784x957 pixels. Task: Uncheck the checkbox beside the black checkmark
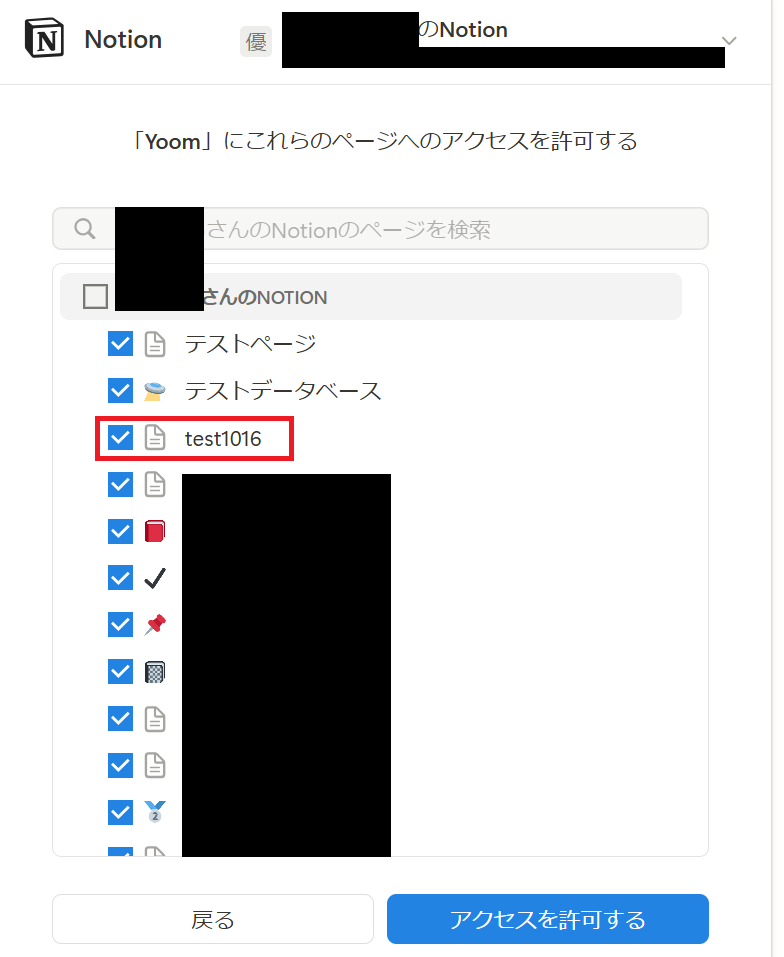click(120, 578)
